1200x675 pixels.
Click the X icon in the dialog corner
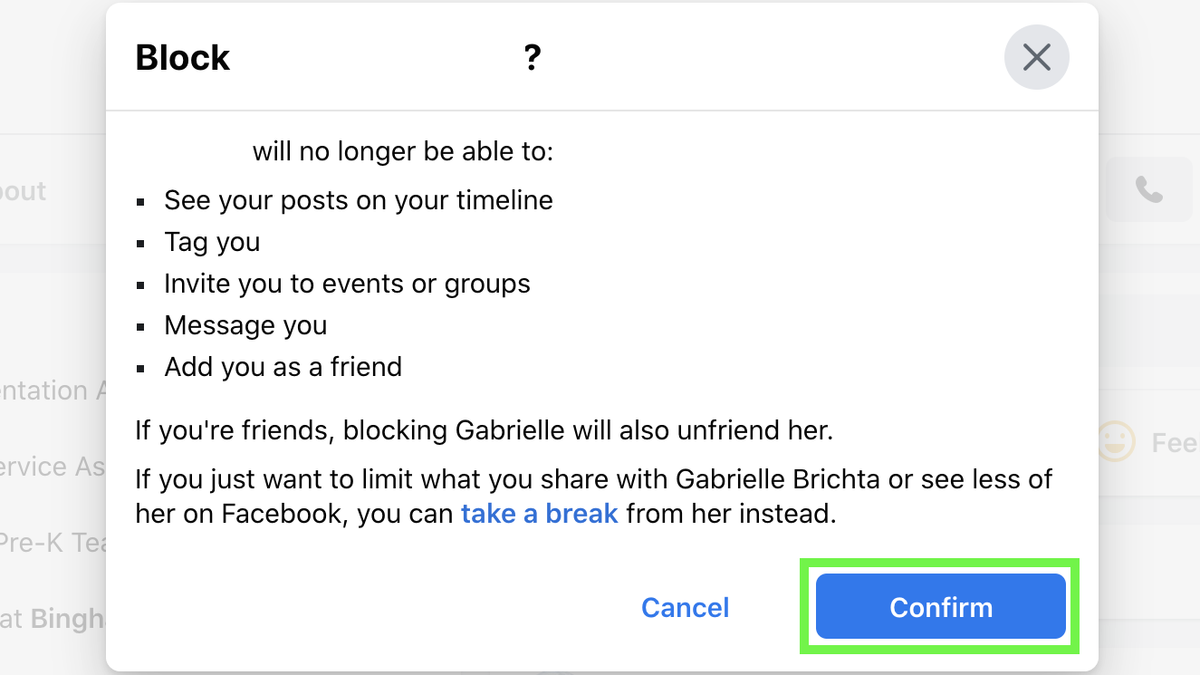(1036, 57)
